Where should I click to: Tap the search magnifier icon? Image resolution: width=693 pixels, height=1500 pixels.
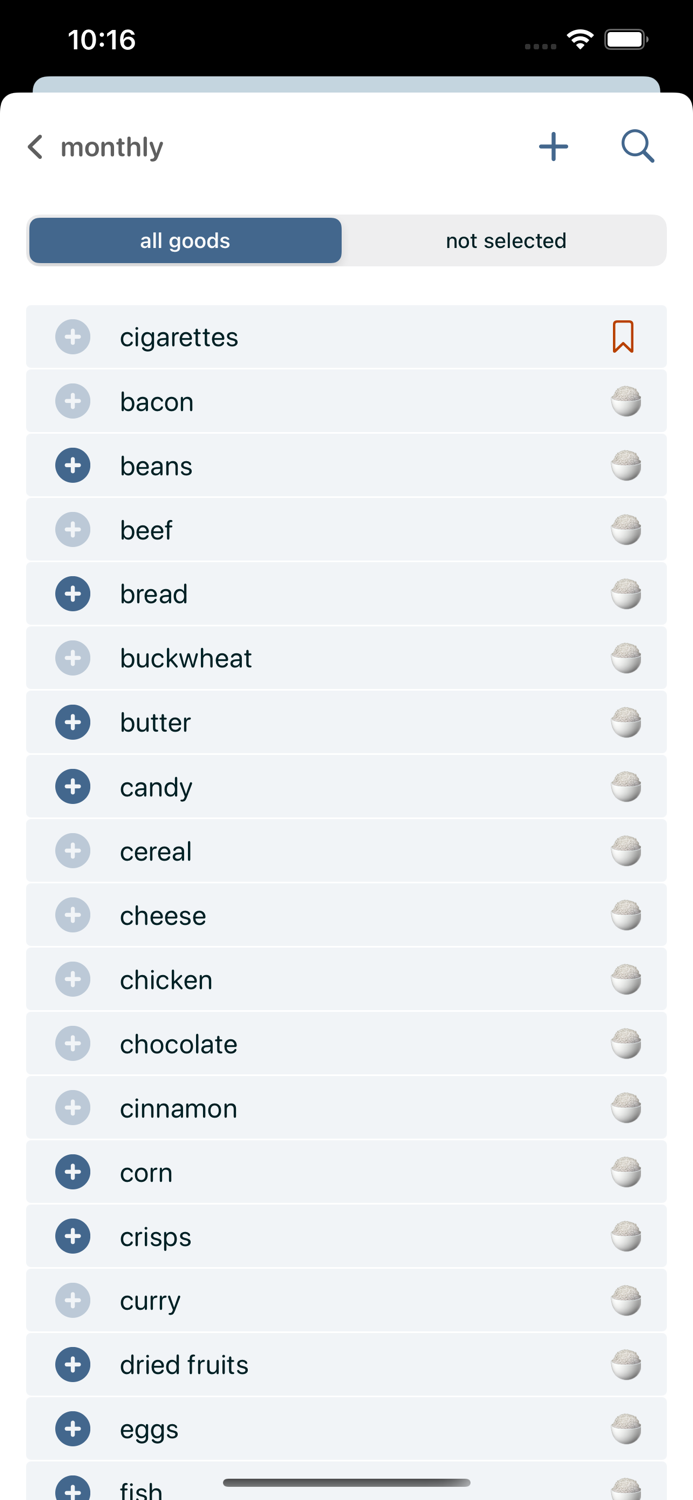pyautogui.click(x=637, y=147)
